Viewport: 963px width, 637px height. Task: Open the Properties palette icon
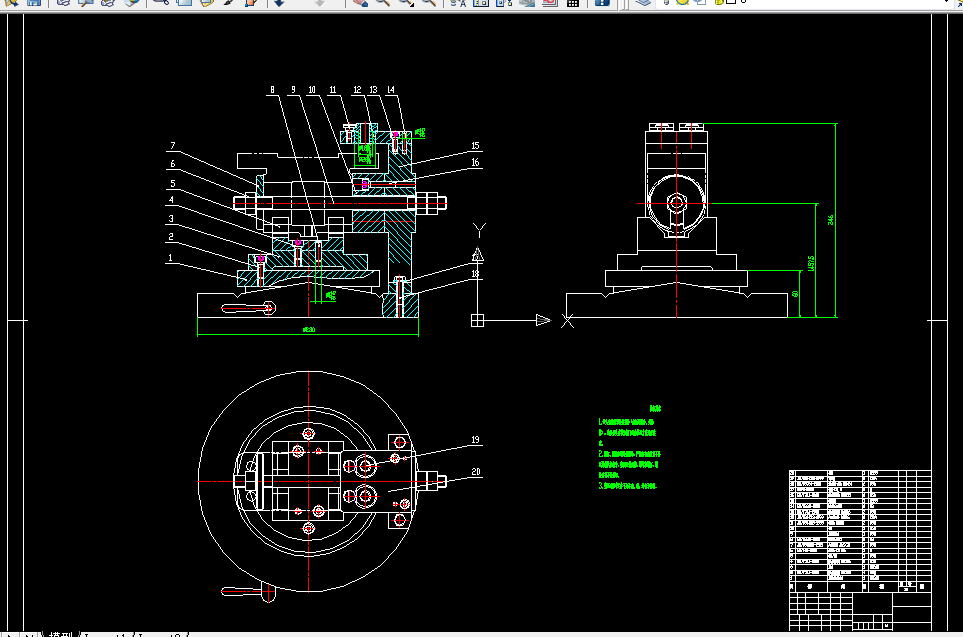click(x=458, y=2)
